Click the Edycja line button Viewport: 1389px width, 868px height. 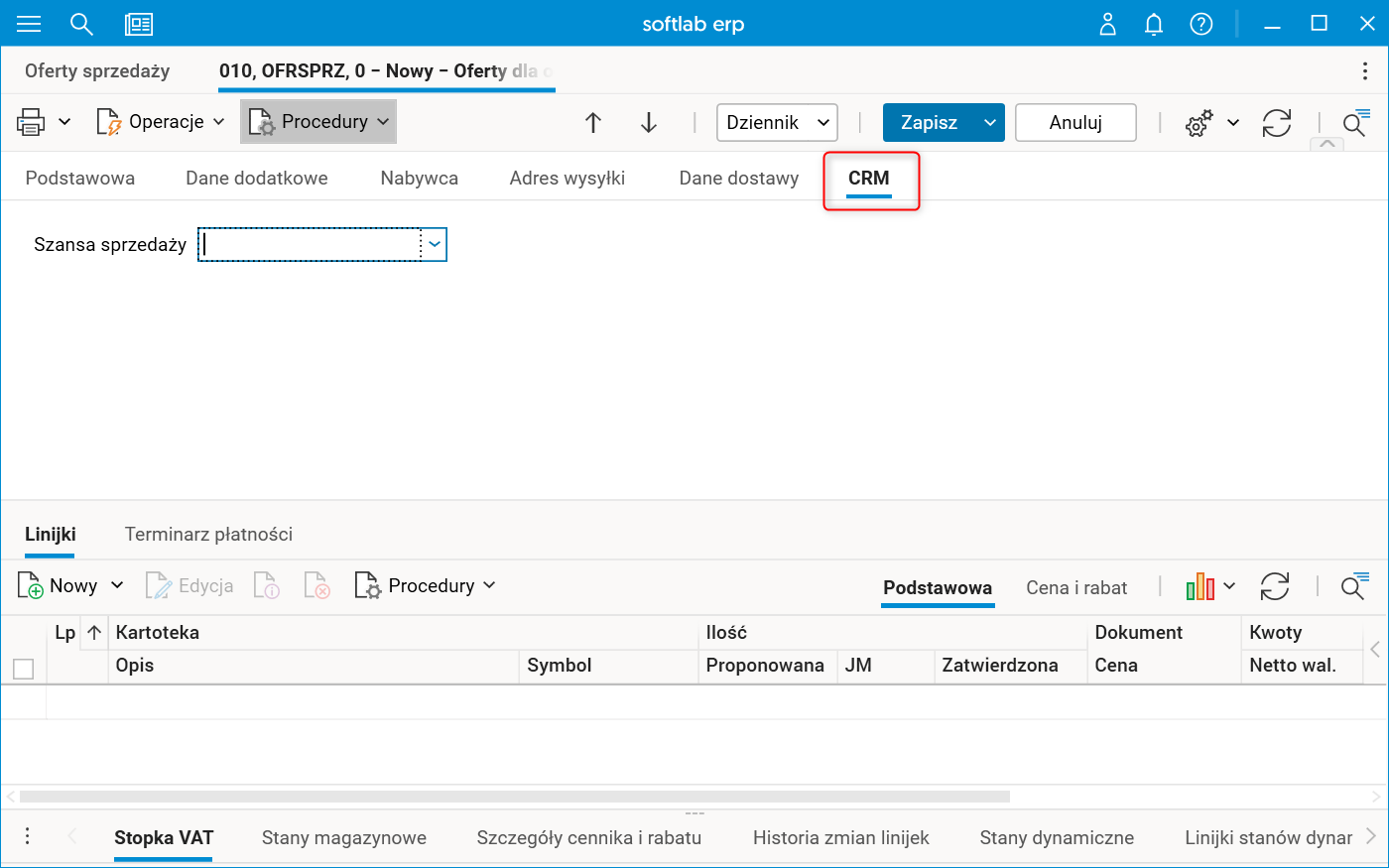189,586
